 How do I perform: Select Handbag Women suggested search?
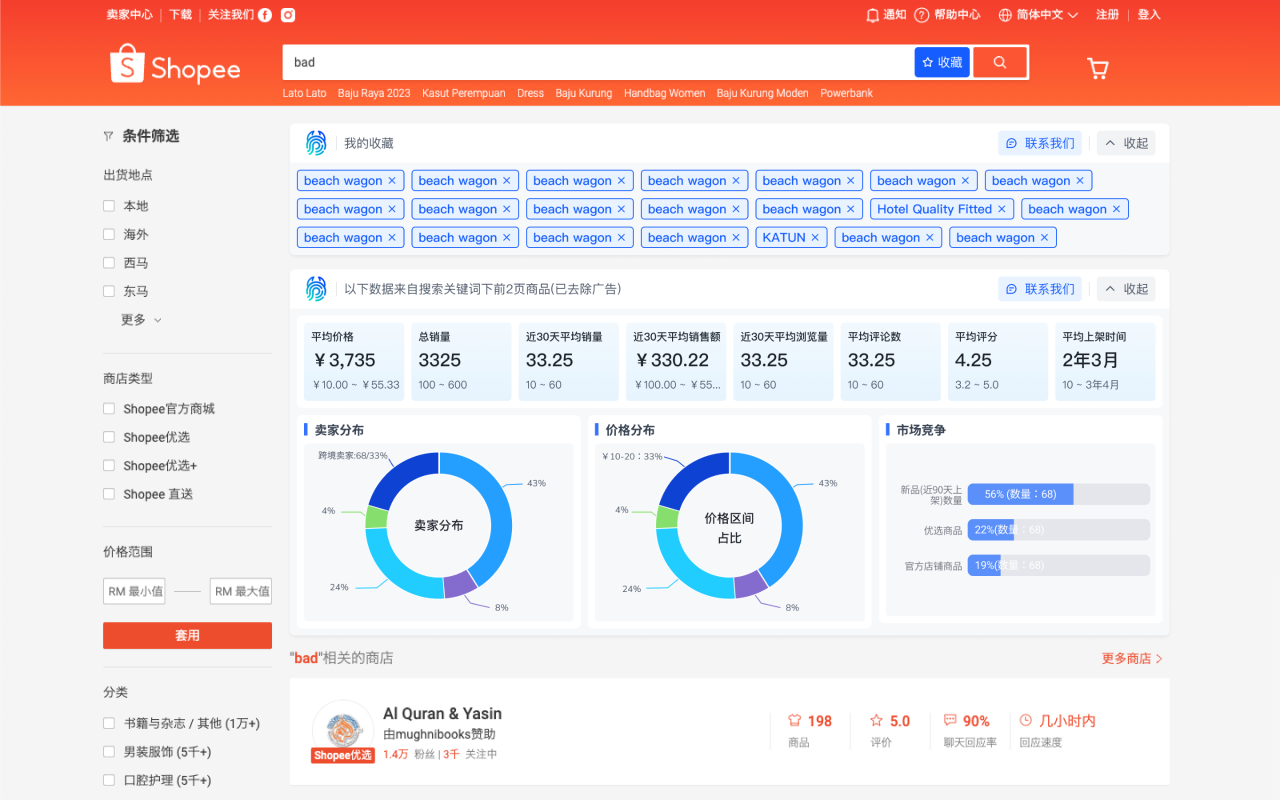click(665, 93)
